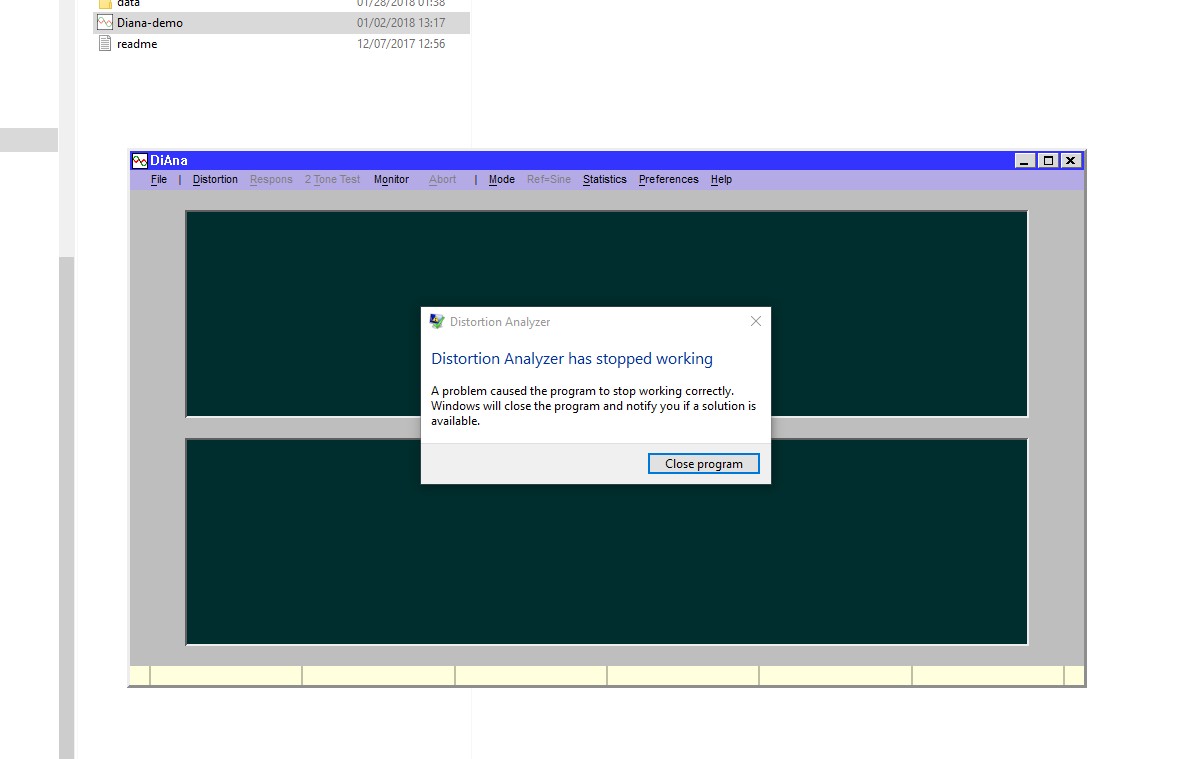Open the File menu in DiAna
1197x759 pixels.
click(159, 179)
